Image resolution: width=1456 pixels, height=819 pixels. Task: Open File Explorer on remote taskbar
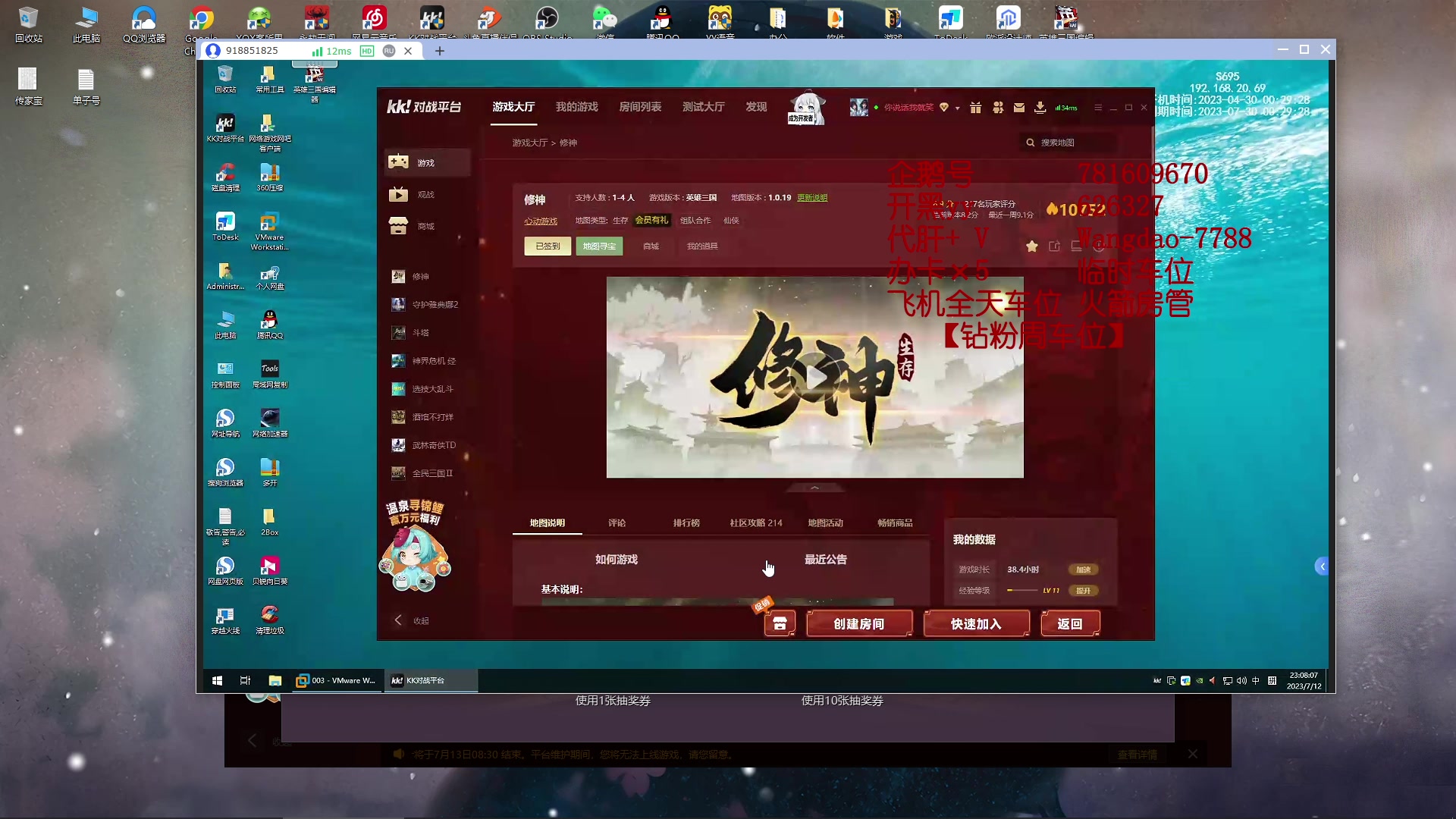[275, 680]
